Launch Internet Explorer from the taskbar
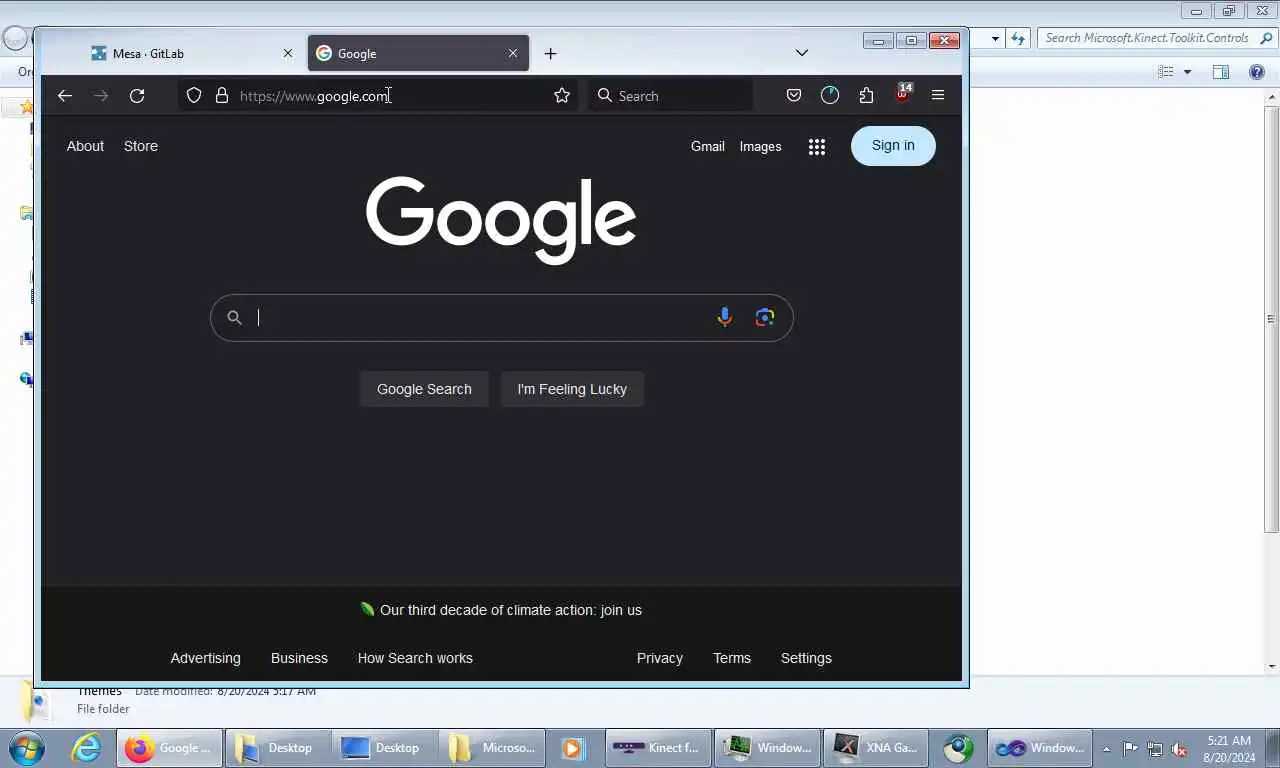Image resolution: width=1280 pixels, height=768 pixels. coord(86,747)
